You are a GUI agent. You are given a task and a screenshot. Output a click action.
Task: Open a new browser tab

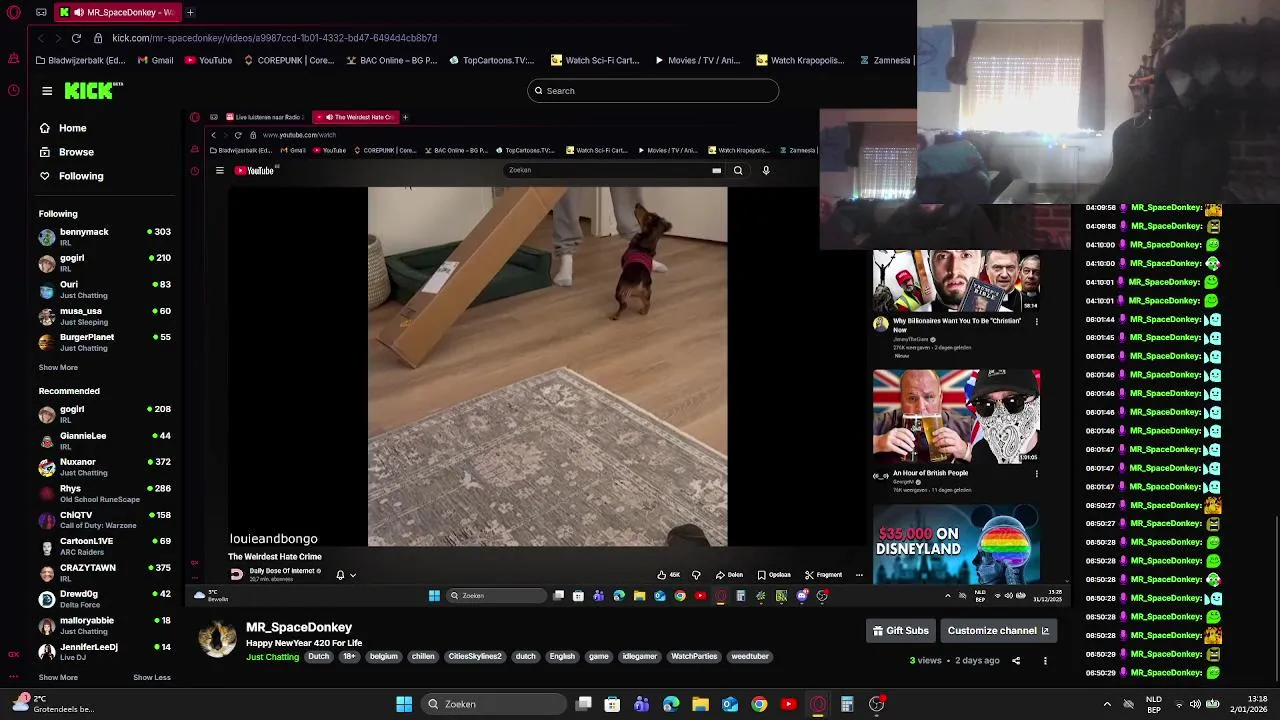(x=190, y=12)
